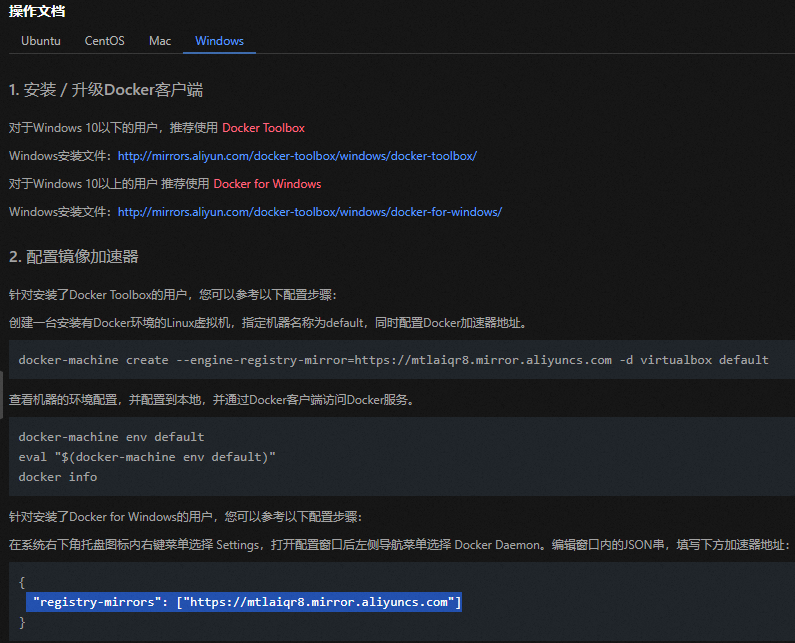Open the Mac tab
795x643 pixels.
[160, 41]
